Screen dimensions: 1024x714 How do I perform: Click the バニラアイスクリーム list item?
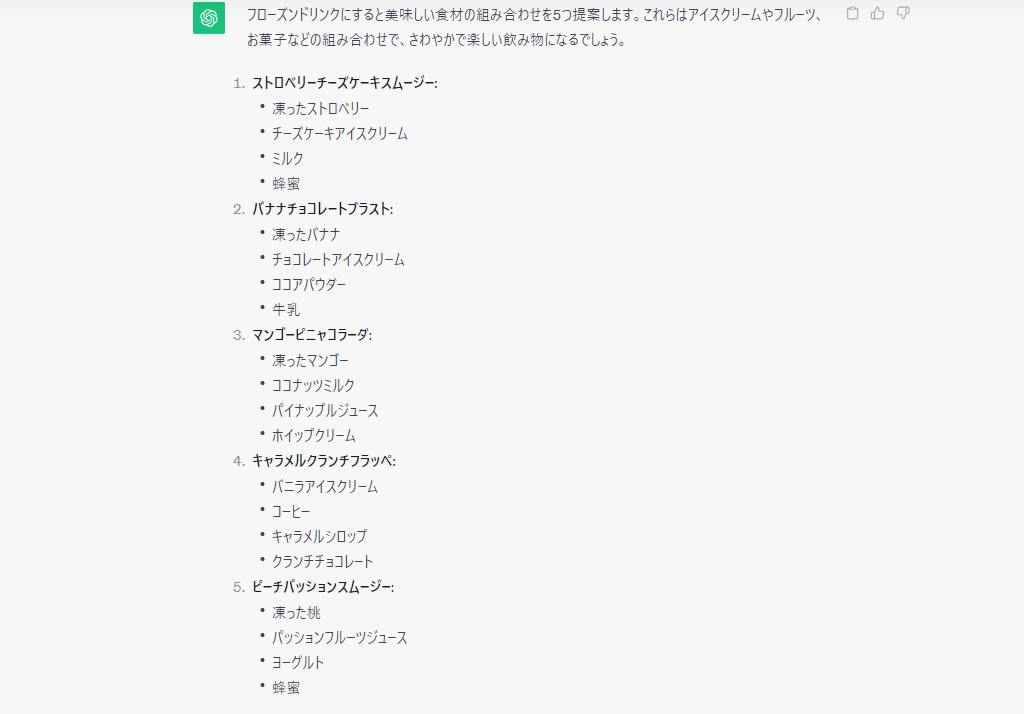pyautogui.click(x=325, y=487)
